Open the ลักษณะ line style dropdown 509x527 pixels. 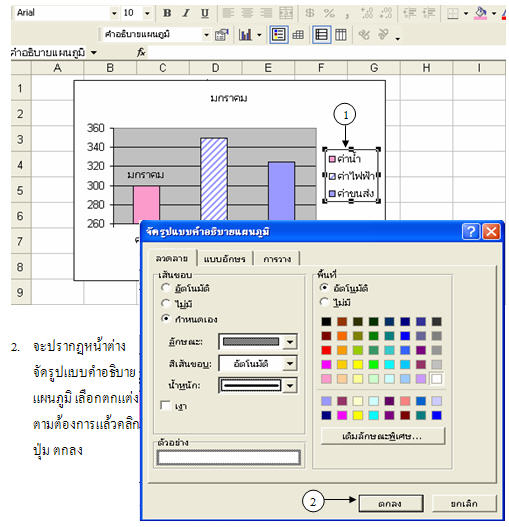(290, 342)
